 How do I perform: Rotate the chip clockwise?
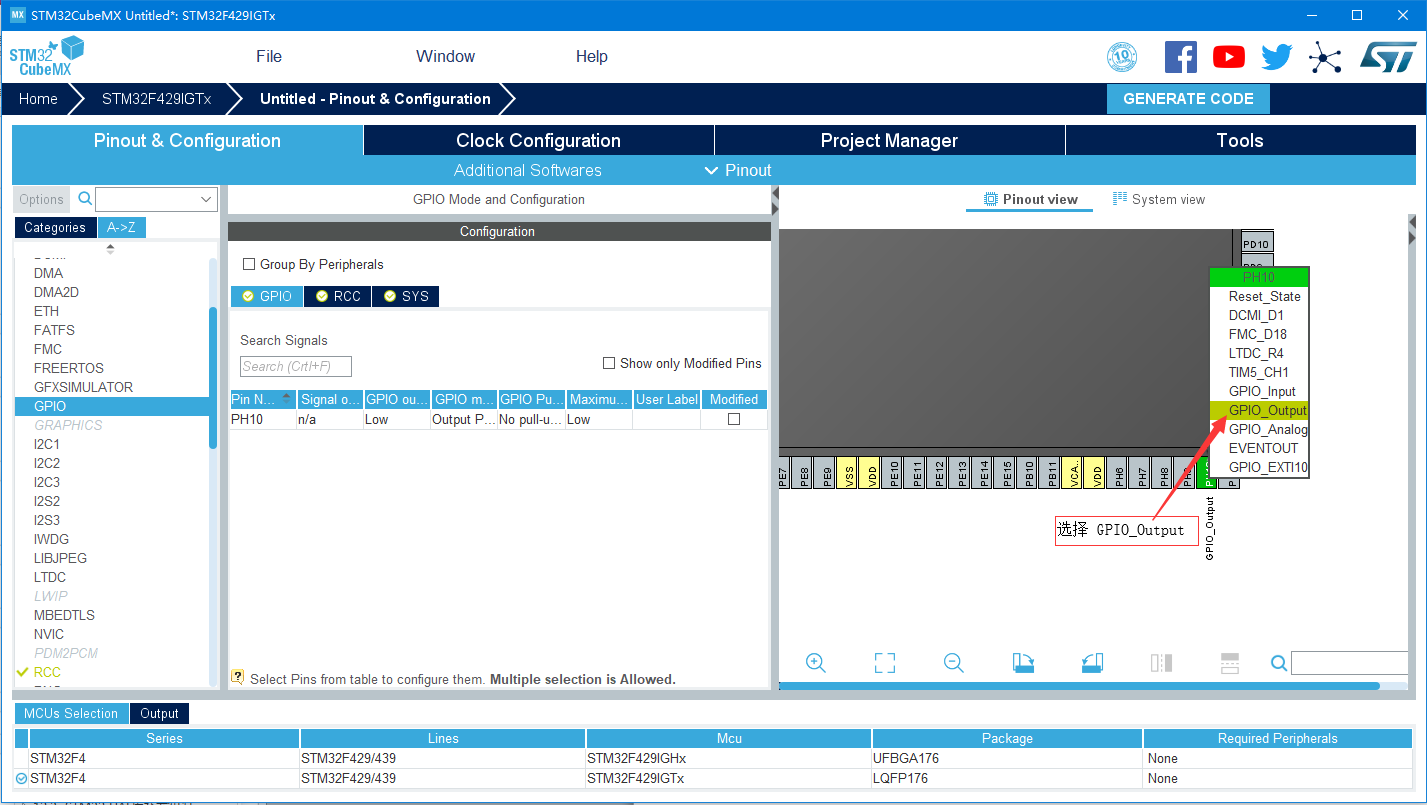[x=1024, y=663]
